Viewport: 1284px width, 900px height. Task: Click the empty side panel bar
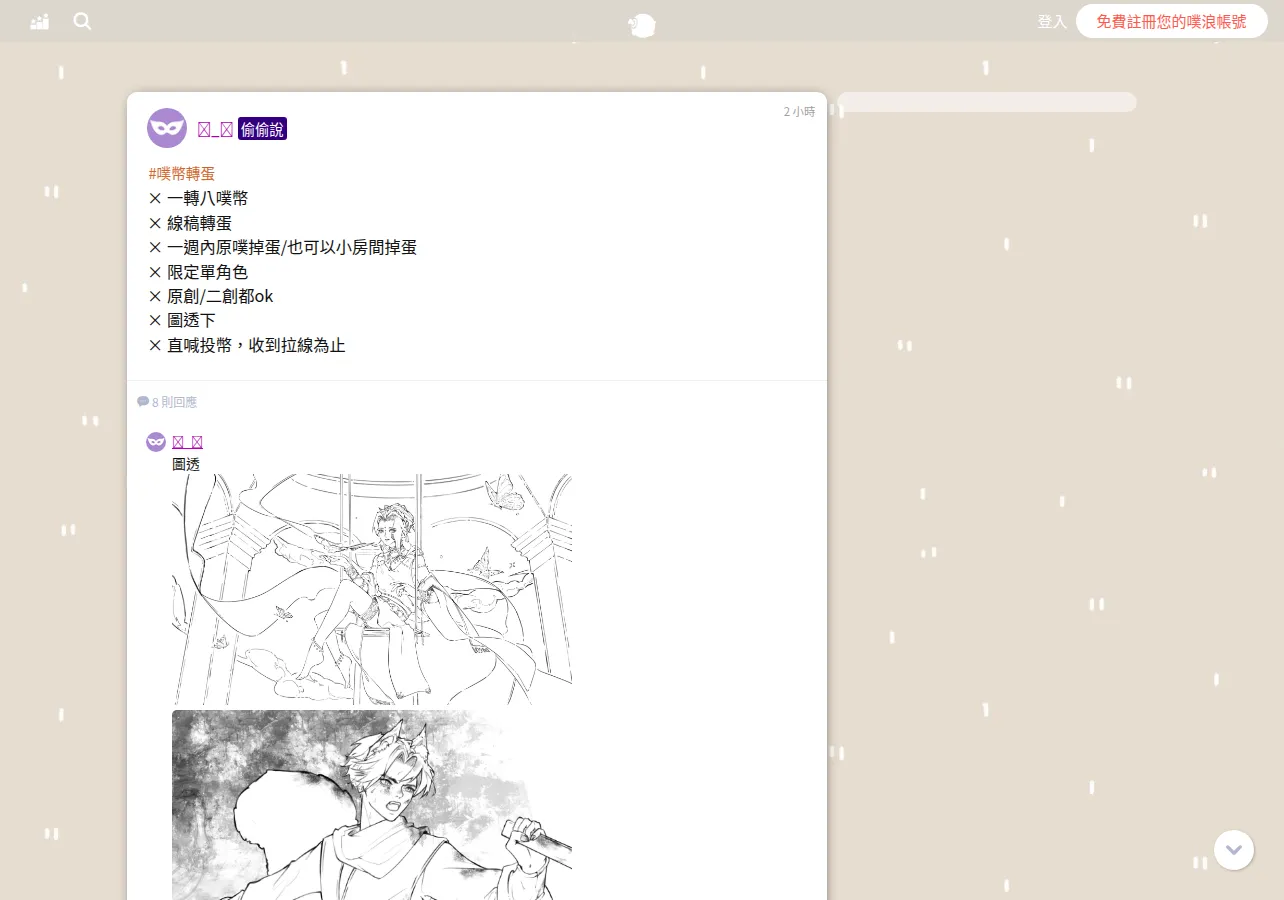987,102
